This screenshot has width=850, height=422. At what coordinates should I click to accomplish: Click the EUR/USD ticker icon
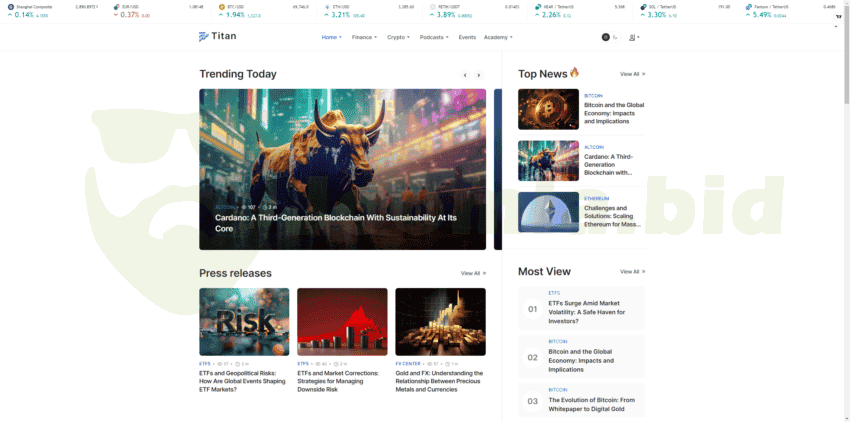tap(117, 7)
